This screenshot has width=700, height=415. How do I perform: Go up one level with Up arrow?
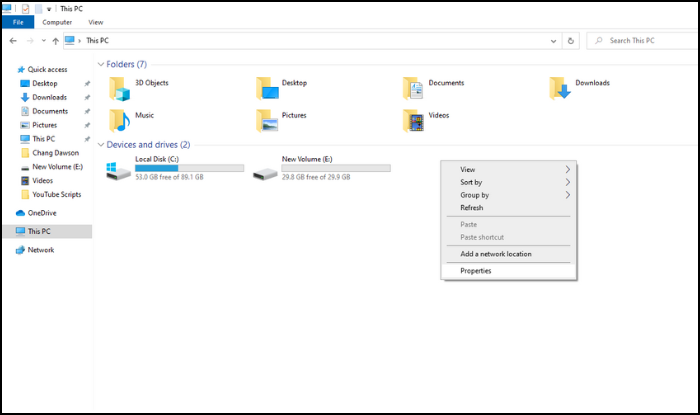click(55, 41)
